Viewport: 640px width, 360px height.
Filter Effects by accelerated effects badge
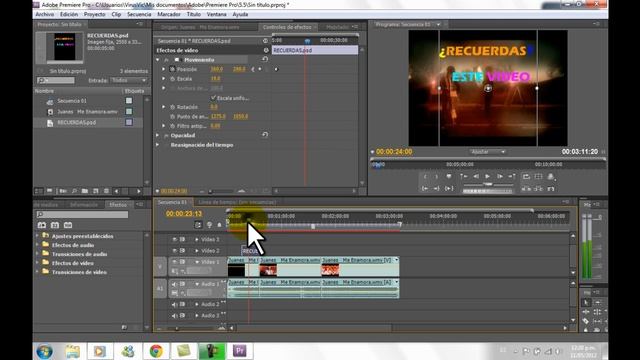point(42,225)
